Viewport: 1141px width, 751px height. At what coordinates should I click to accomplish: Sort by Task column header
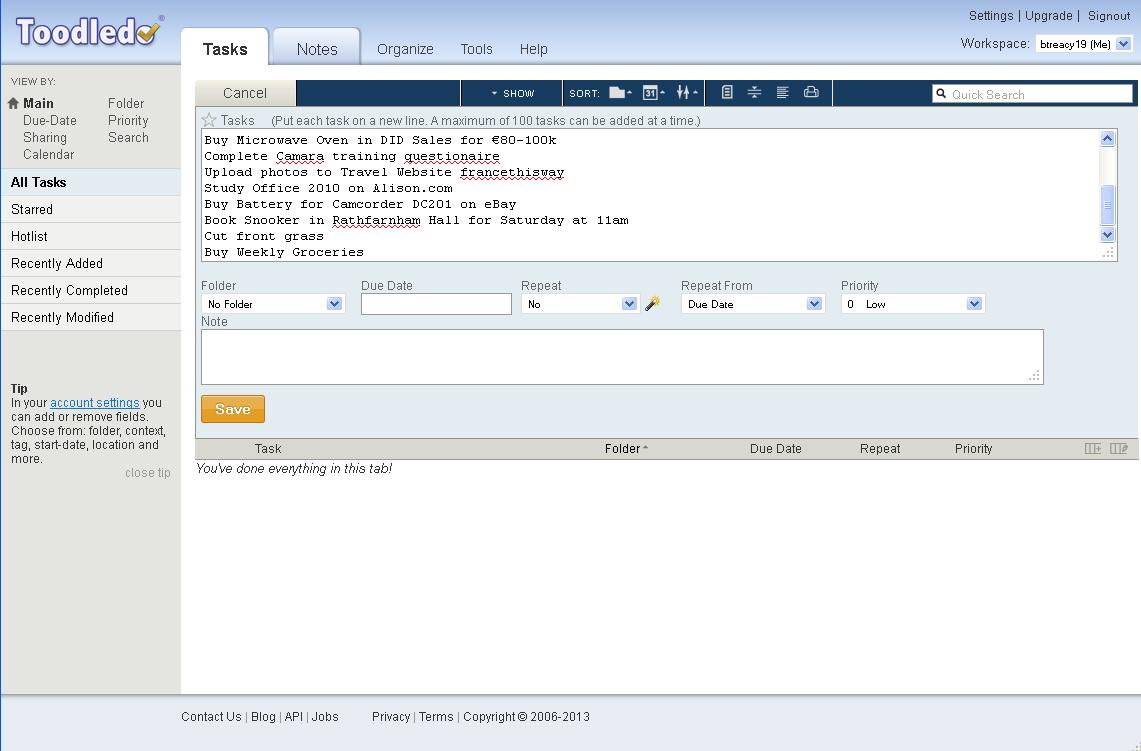tap(268, 448)
